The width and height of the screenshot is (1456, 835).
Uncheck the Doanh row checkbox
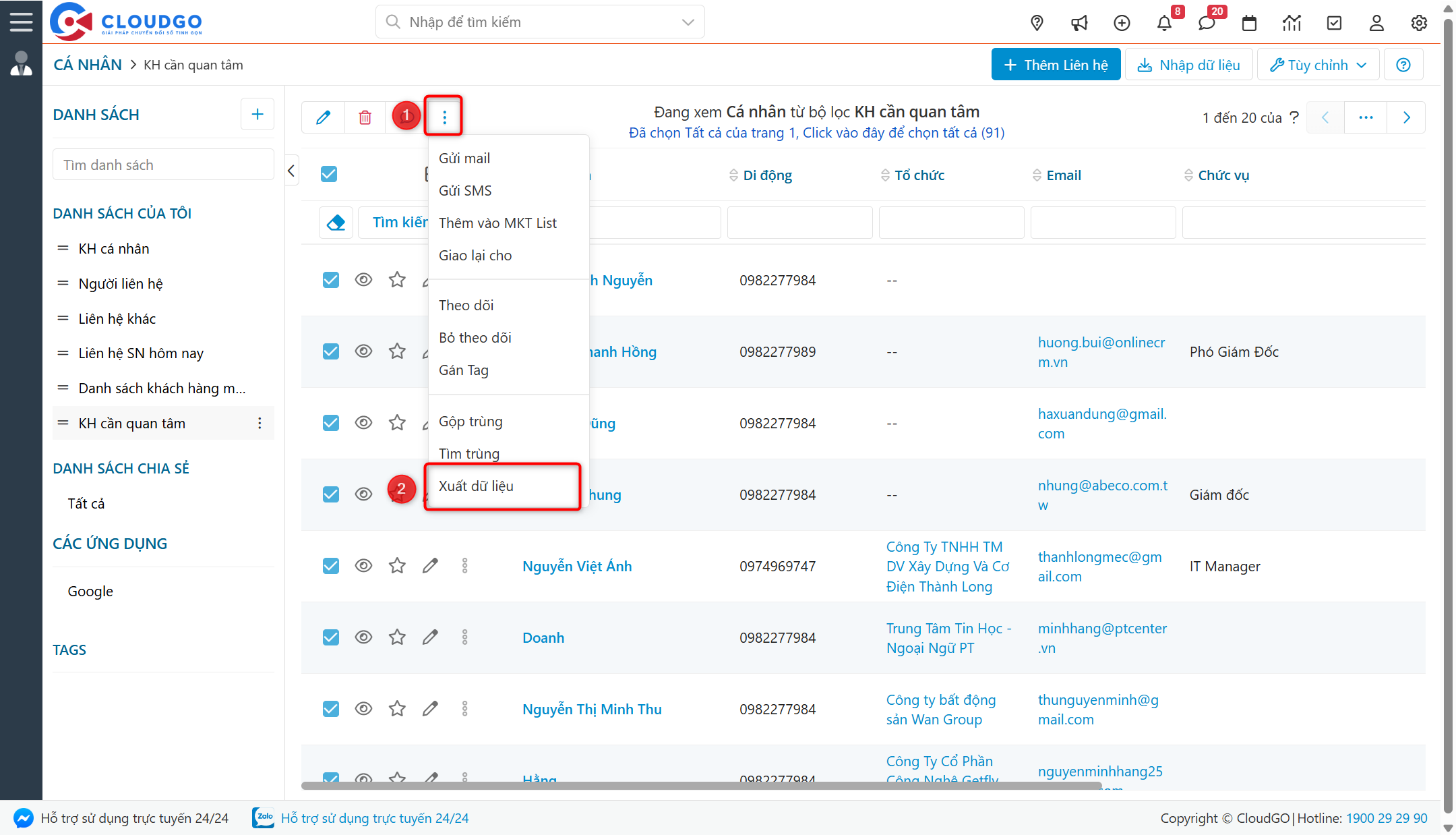click(331, 637)
